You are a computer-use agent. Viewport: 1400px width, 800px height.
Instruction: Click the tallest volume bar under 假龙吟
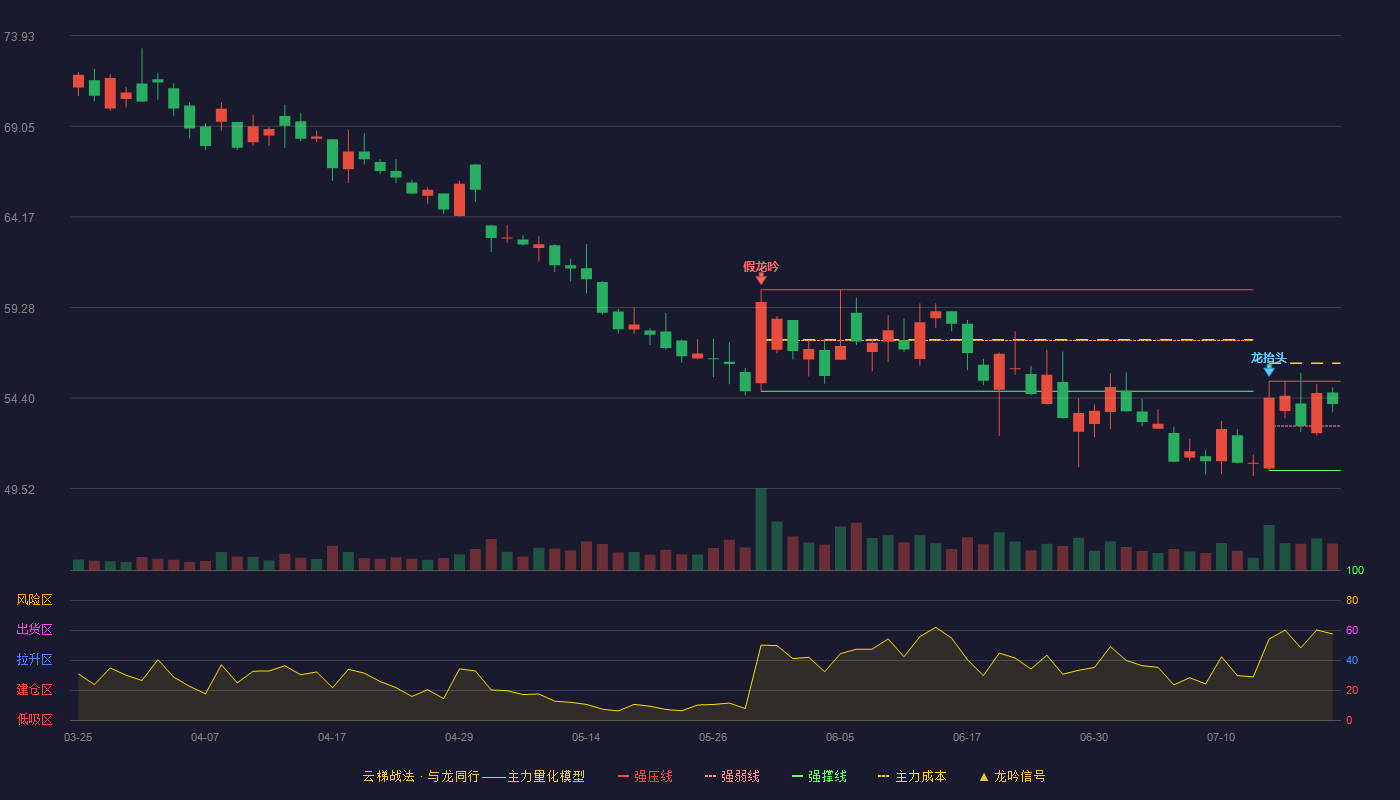coord(761,529)
